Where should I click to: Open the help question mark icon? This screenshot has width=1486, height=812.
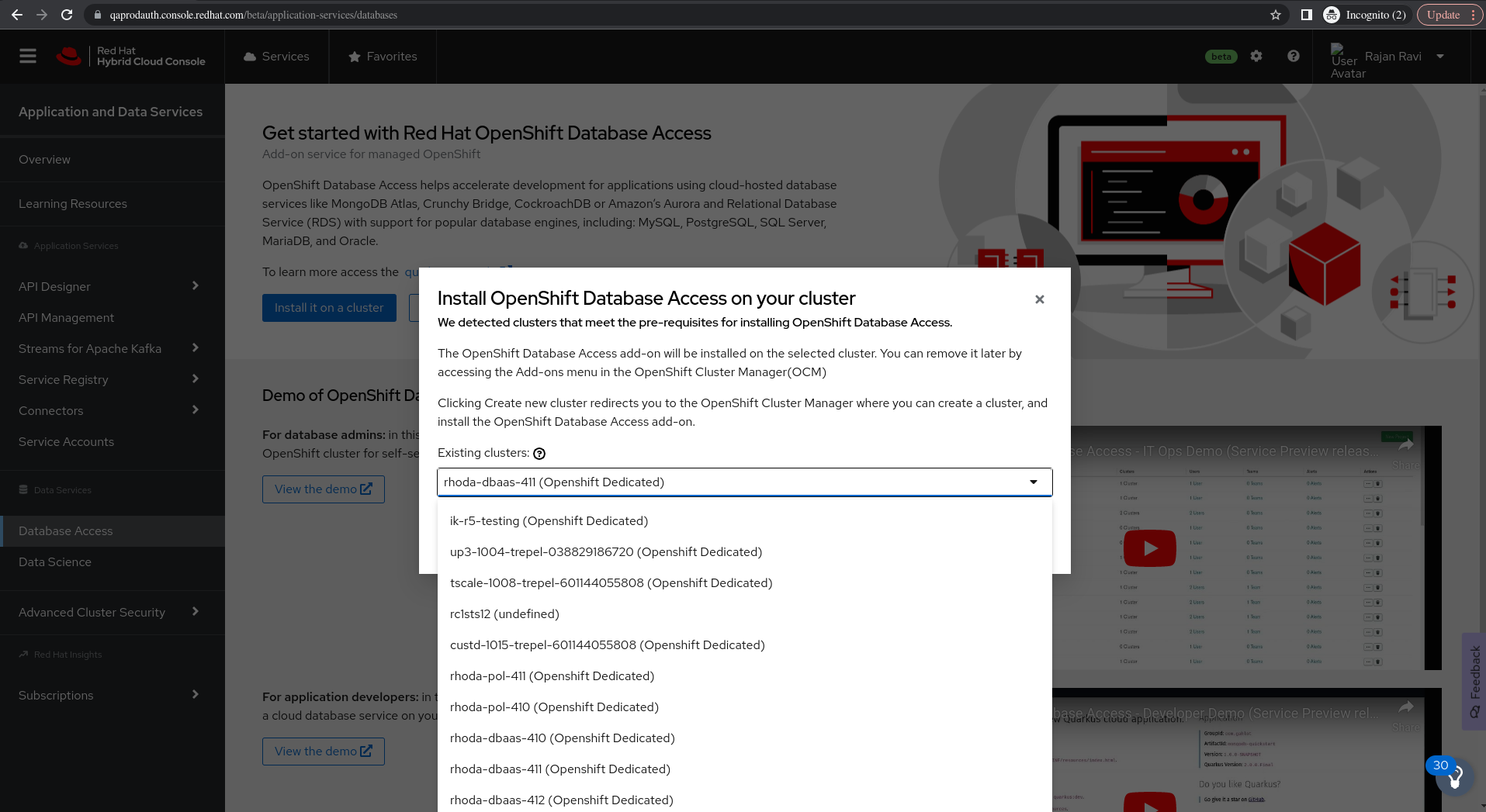(1294, 56)
